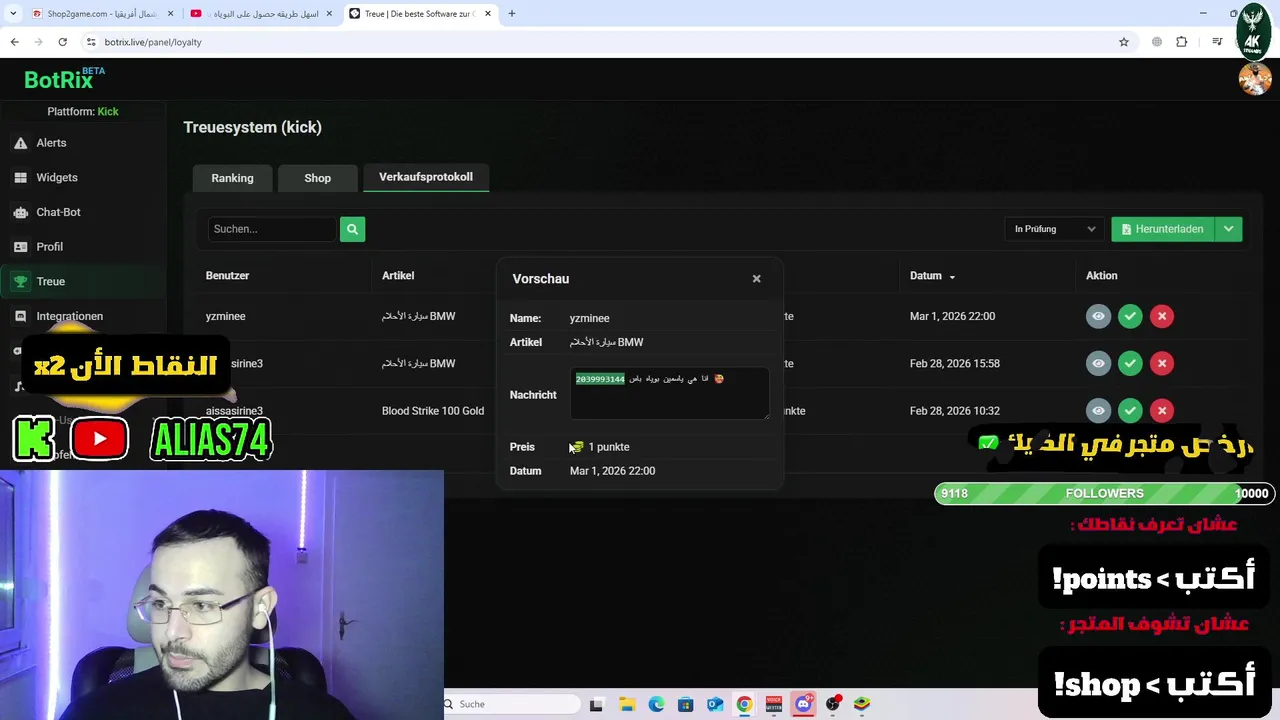Click the Profil page icon
The image size is (1280, 720).
(x=20, y=247)
